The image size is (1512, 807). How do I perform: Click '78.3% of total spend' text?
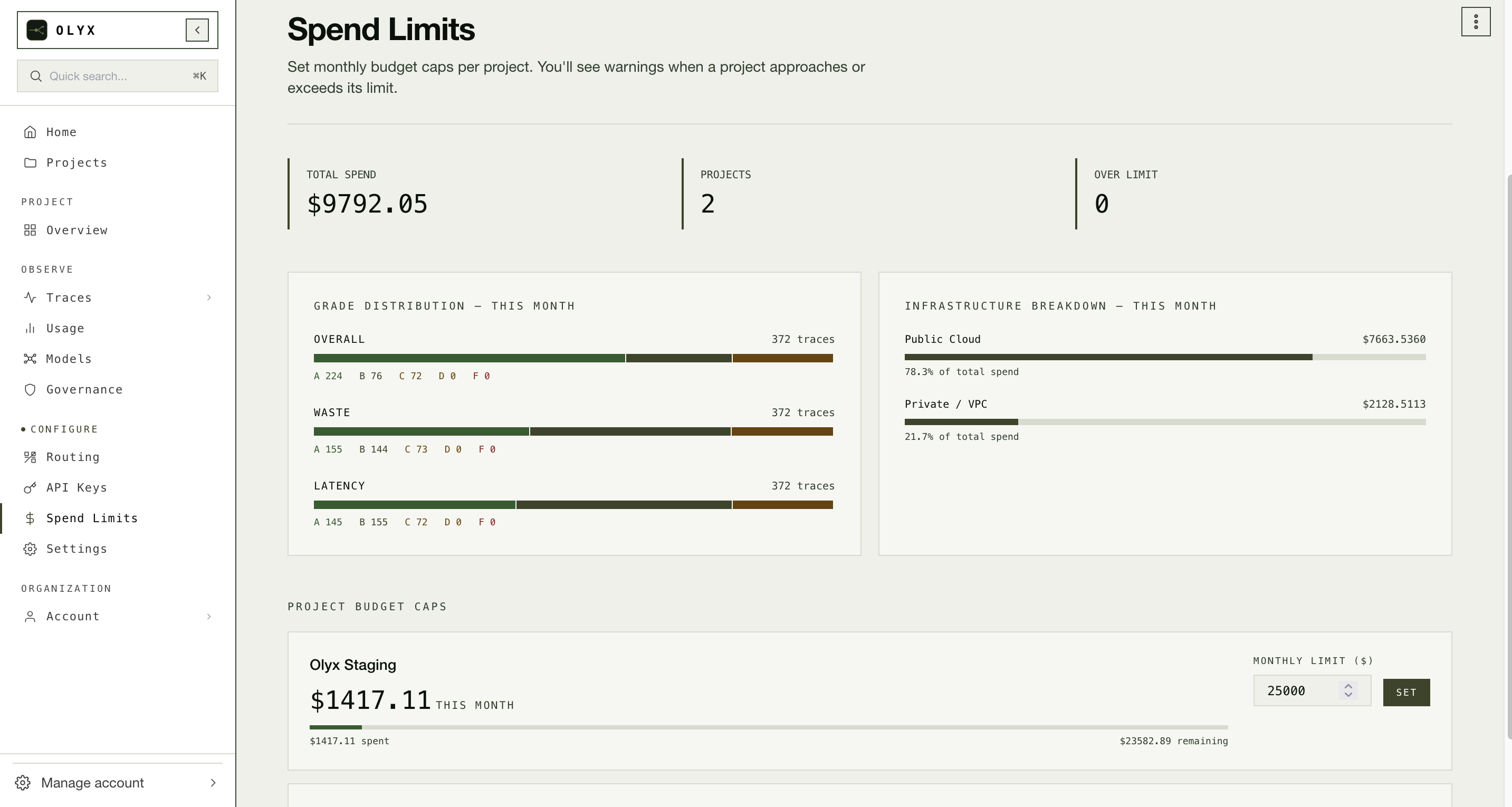coord(961,372)
